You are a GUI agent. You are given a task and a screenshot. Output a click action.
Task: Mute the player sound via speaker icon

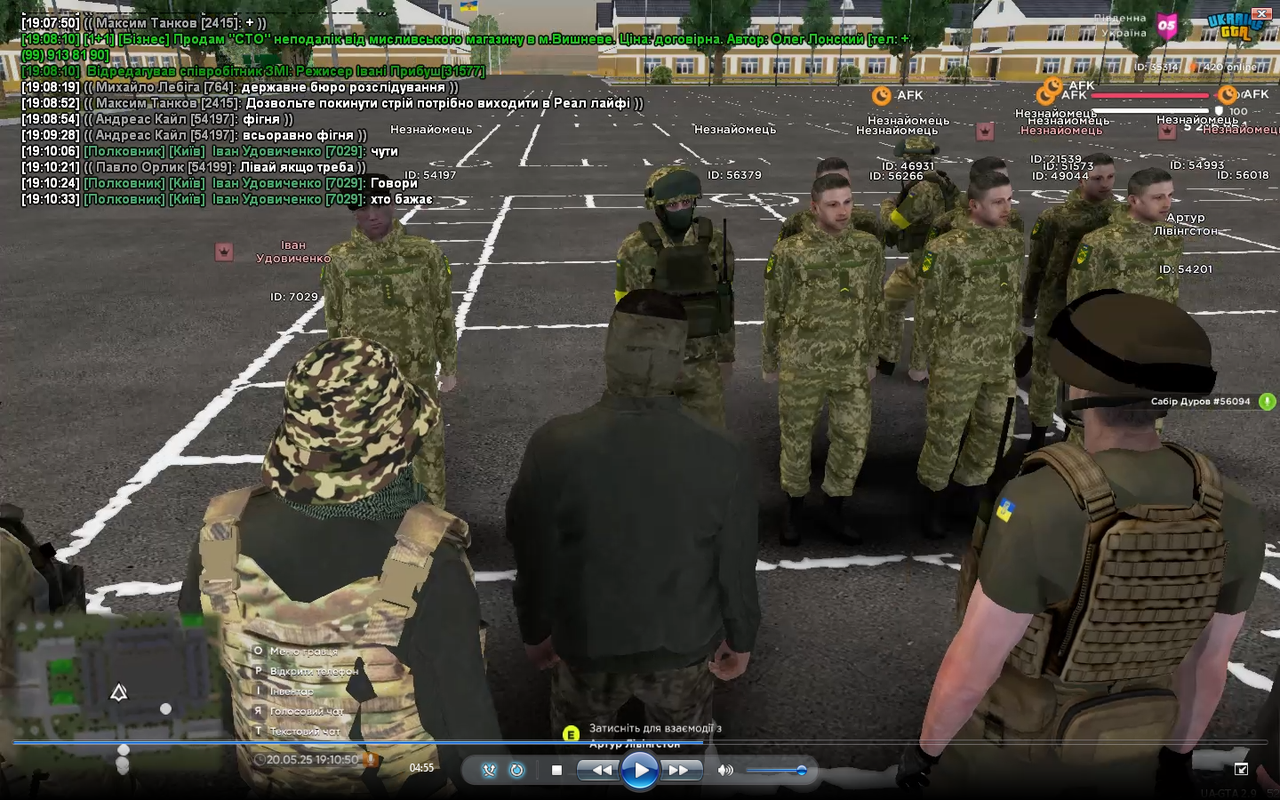pyautogui.click(x=725, y=770)
